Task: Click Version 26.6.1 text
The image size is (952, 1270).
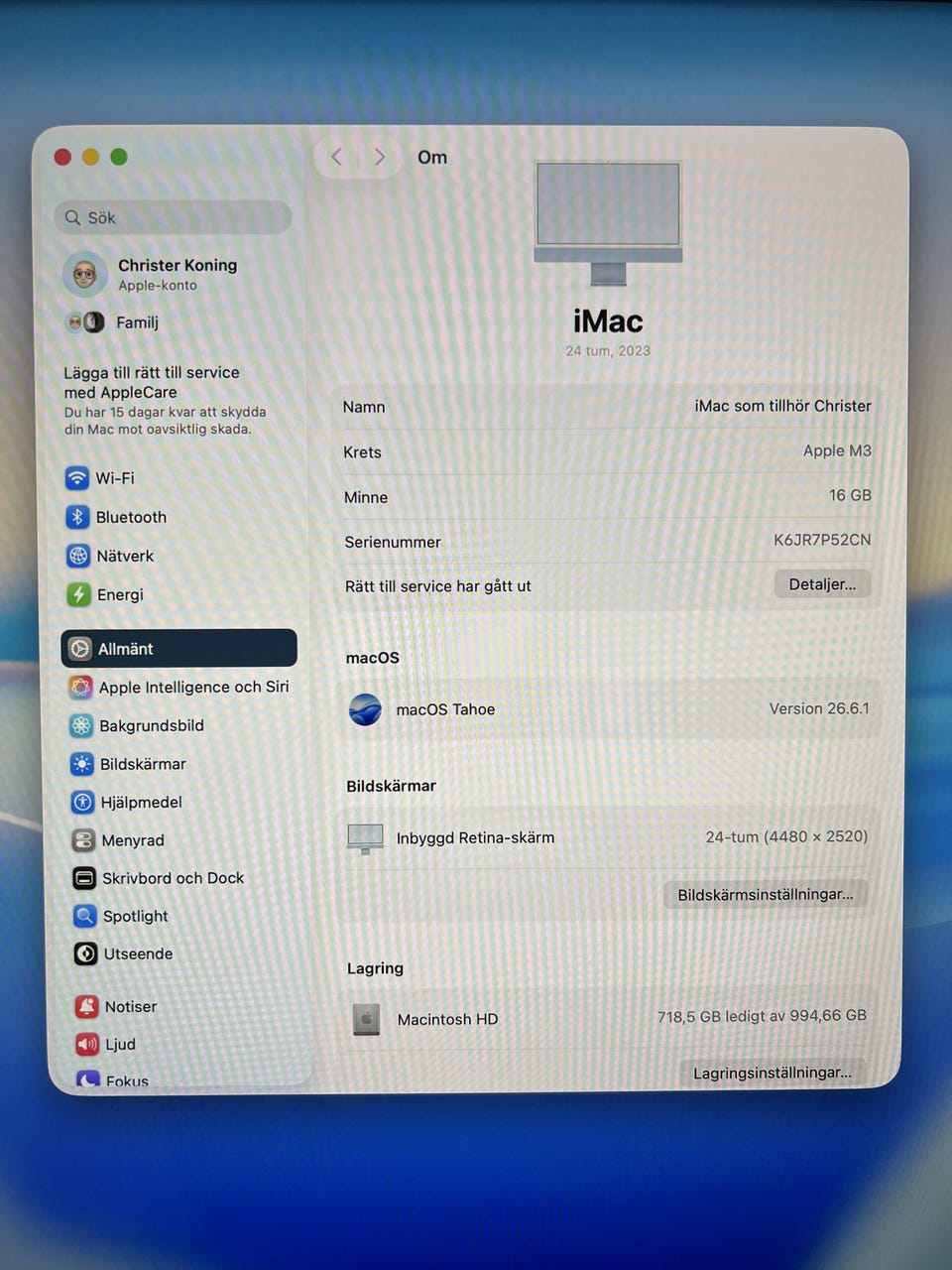Action: 819,708
